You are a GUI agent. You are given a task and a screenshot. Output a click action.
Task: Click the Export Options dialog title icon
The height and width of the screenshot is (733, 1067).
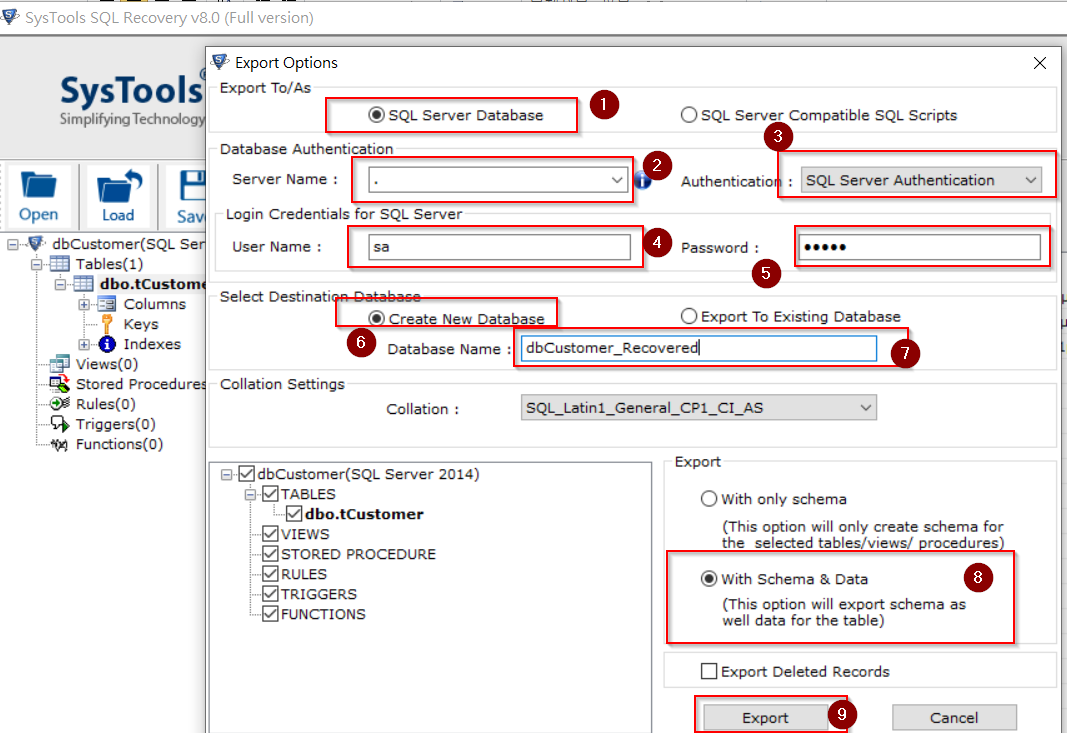click(220, 62)
